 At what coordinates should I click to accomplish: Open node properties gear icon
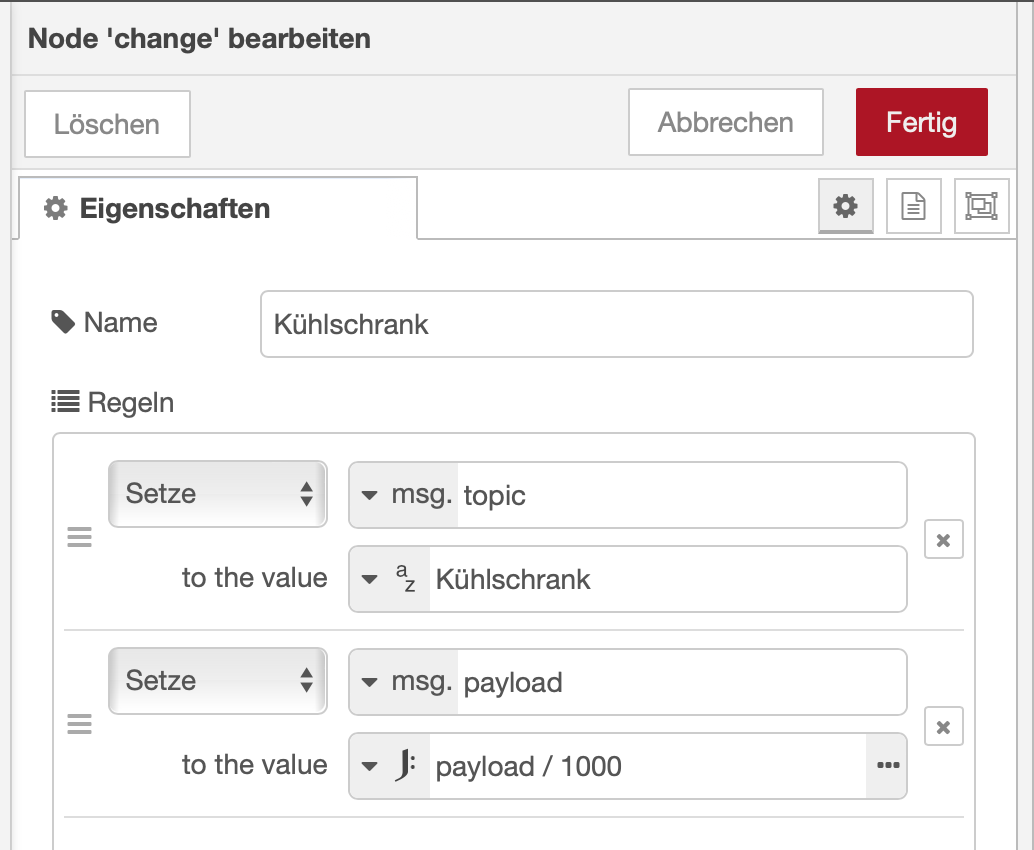click(x=845, y=206)
